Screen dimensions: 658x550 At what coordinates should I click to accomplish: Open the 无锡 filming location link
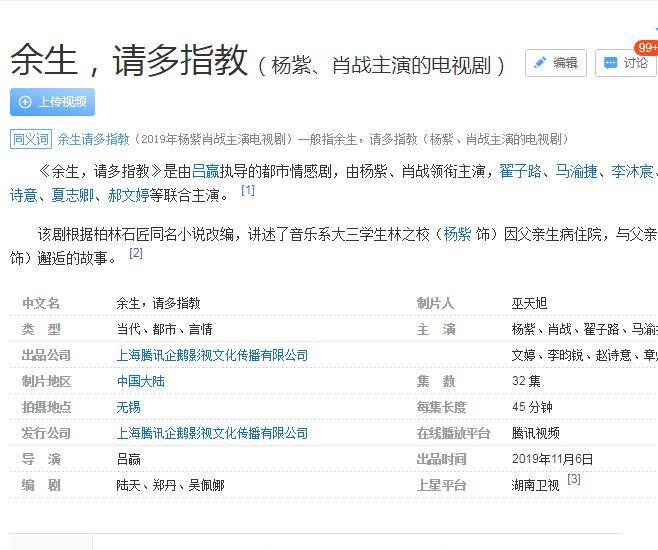[130, 407]
